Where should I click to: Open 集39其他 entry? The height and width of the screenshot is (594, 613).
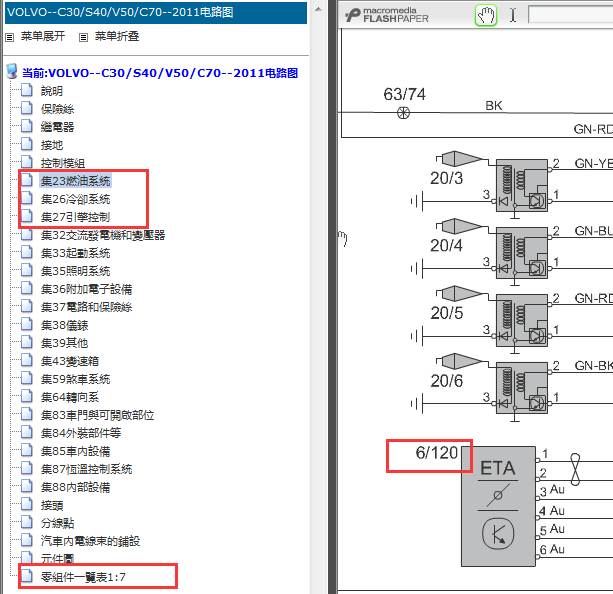pos(65,343)
